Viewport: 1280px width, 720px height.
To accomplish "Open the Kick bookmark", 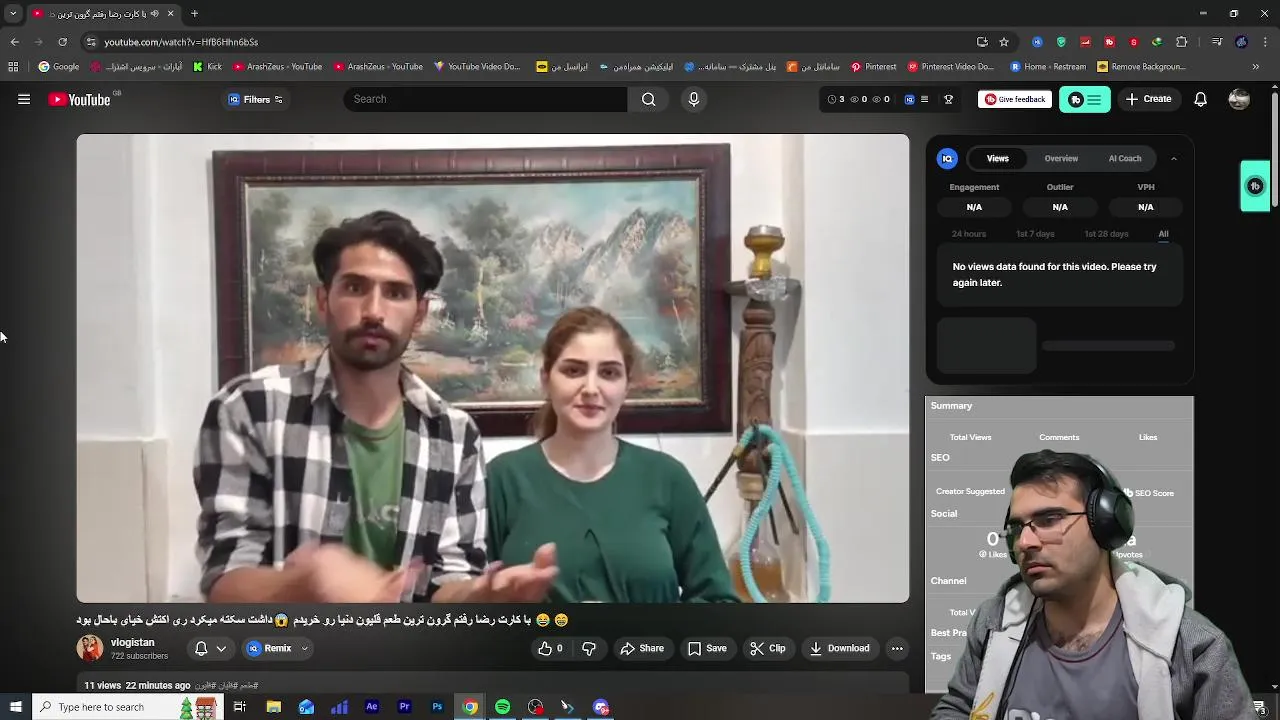I will pos(207,67).
